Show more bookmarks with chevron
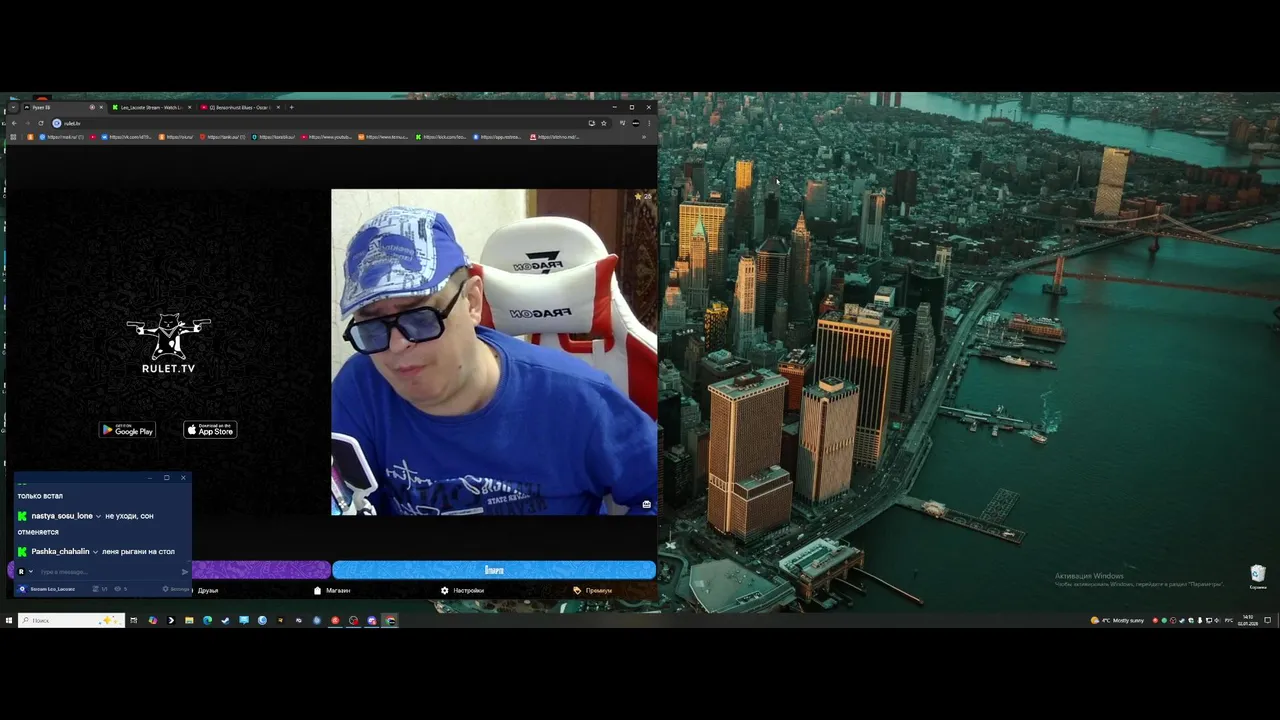This screenshot has width=1280, height=720. coord(644,137)
